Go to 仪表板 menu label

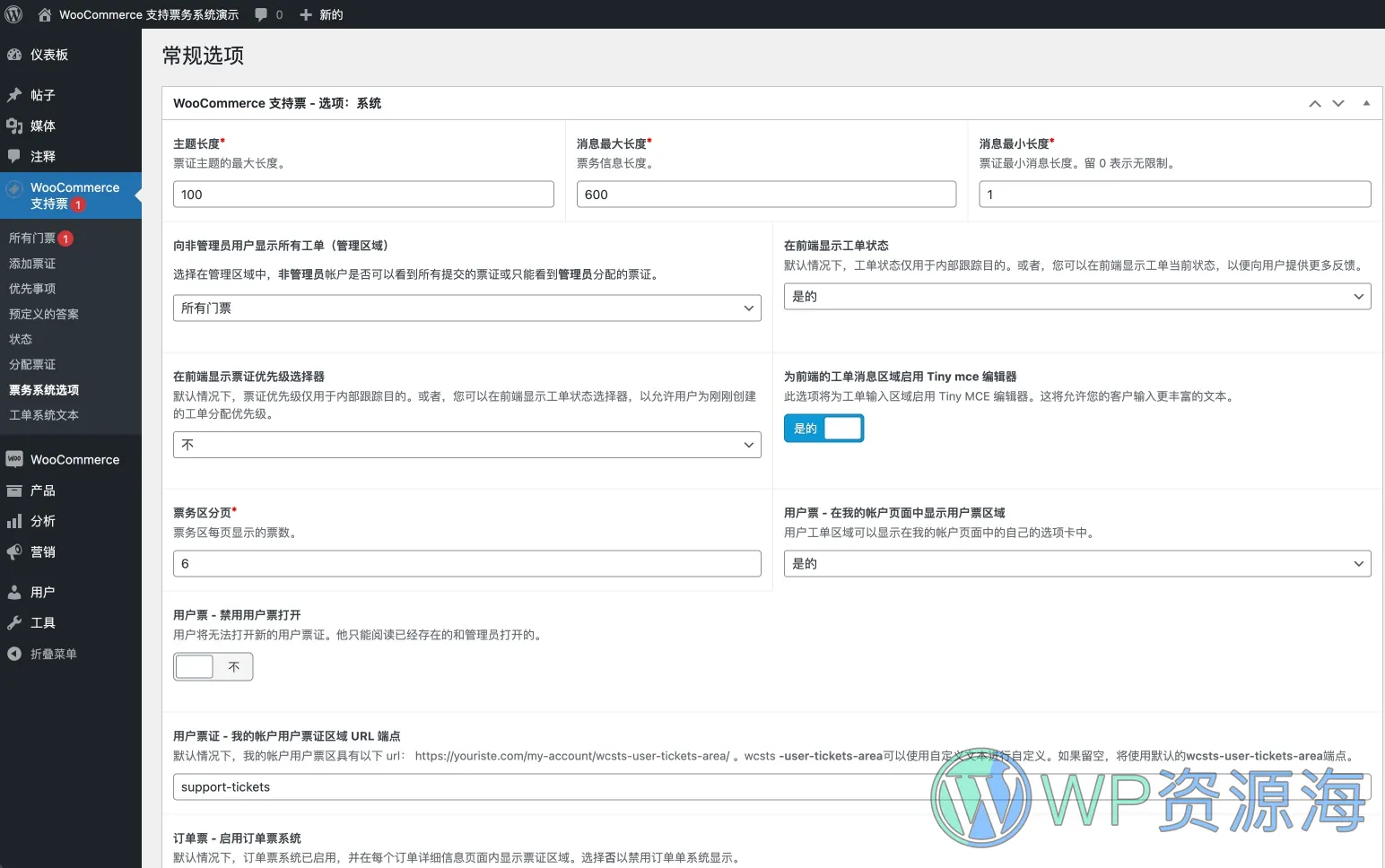point(49,55)
